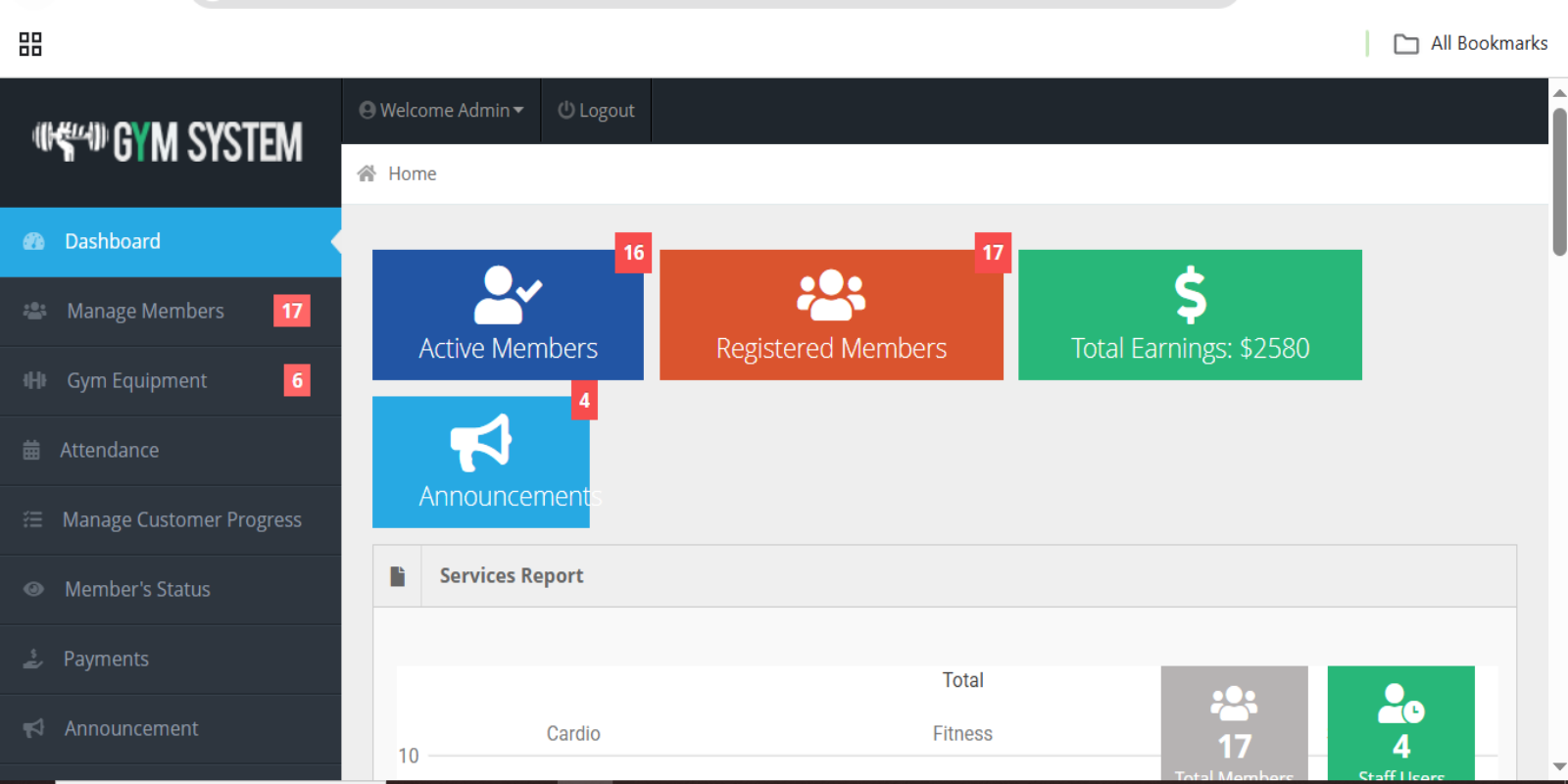Click the Manage Members people icon

[34, 311]
